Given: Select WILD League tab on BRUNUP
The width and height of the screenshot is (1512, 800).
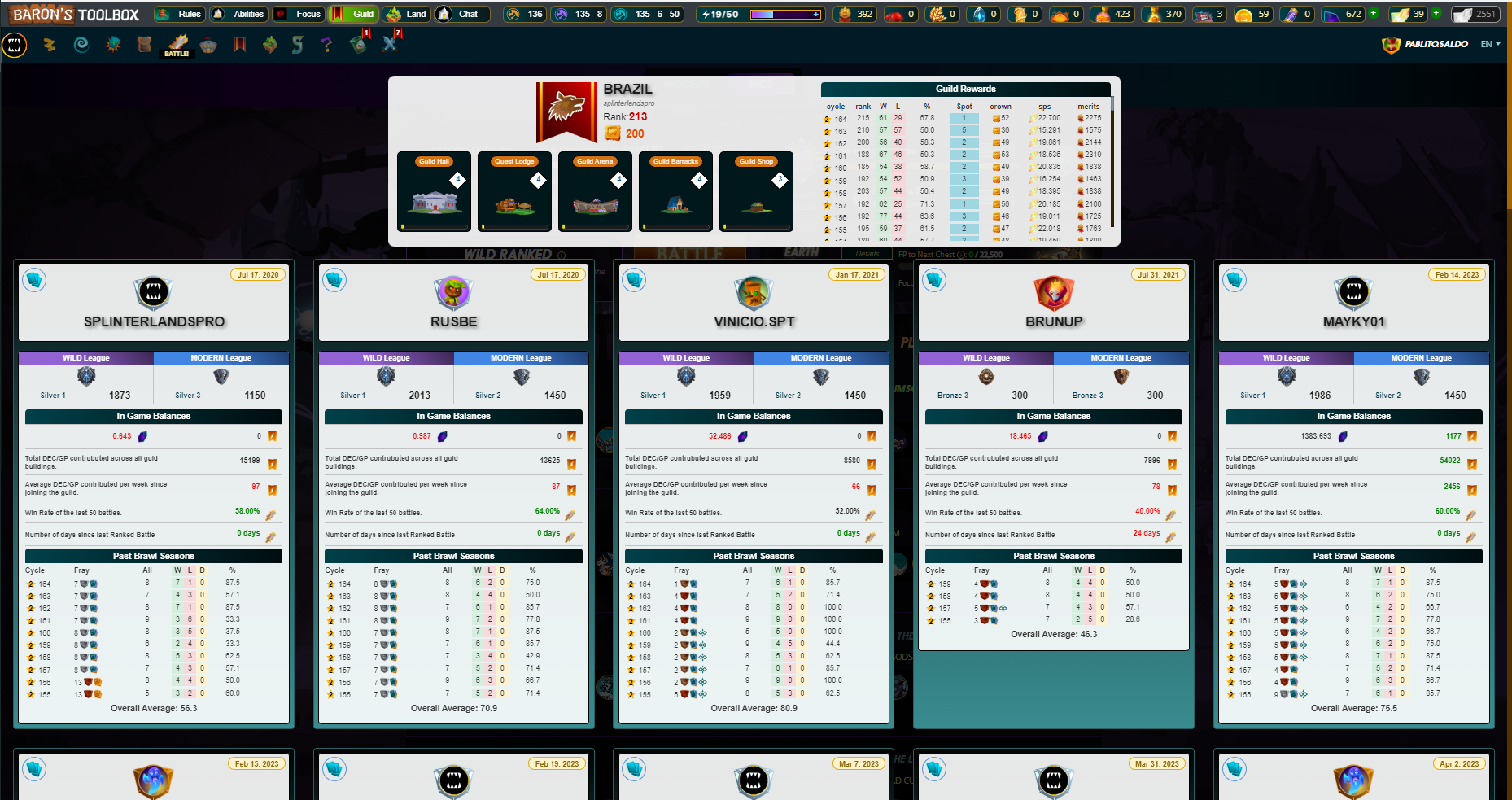Looking at the screenshot, I should (986, 358).
